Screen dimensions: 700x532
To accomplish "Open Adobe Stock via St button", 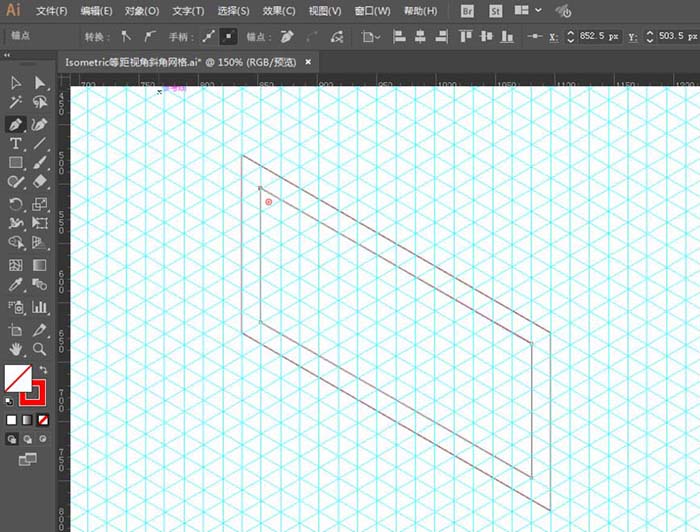I will (x=496, y=11).
